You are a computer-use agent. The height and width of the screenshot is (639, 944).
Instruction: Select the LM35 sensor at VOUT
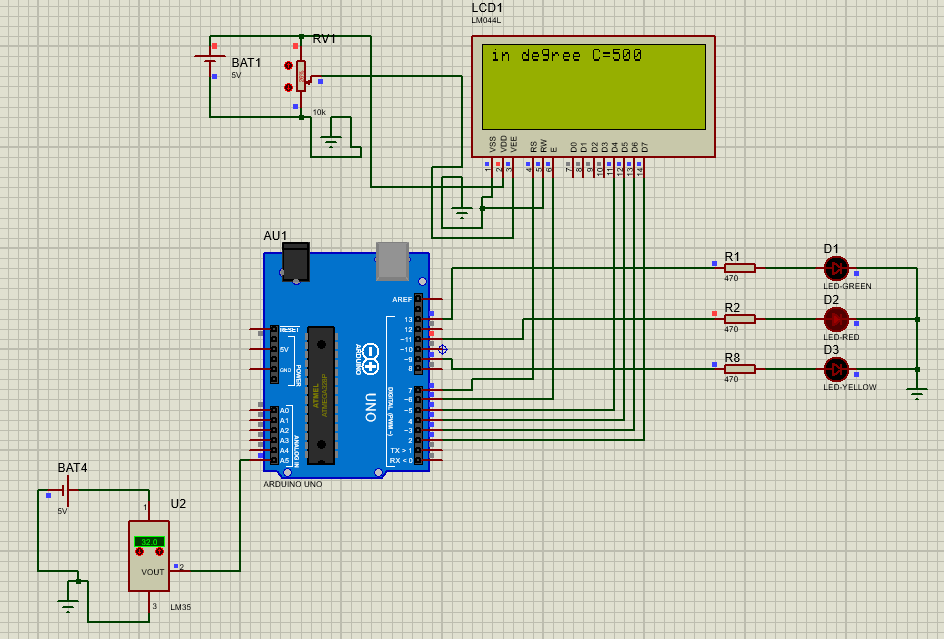tap(149, 556)
